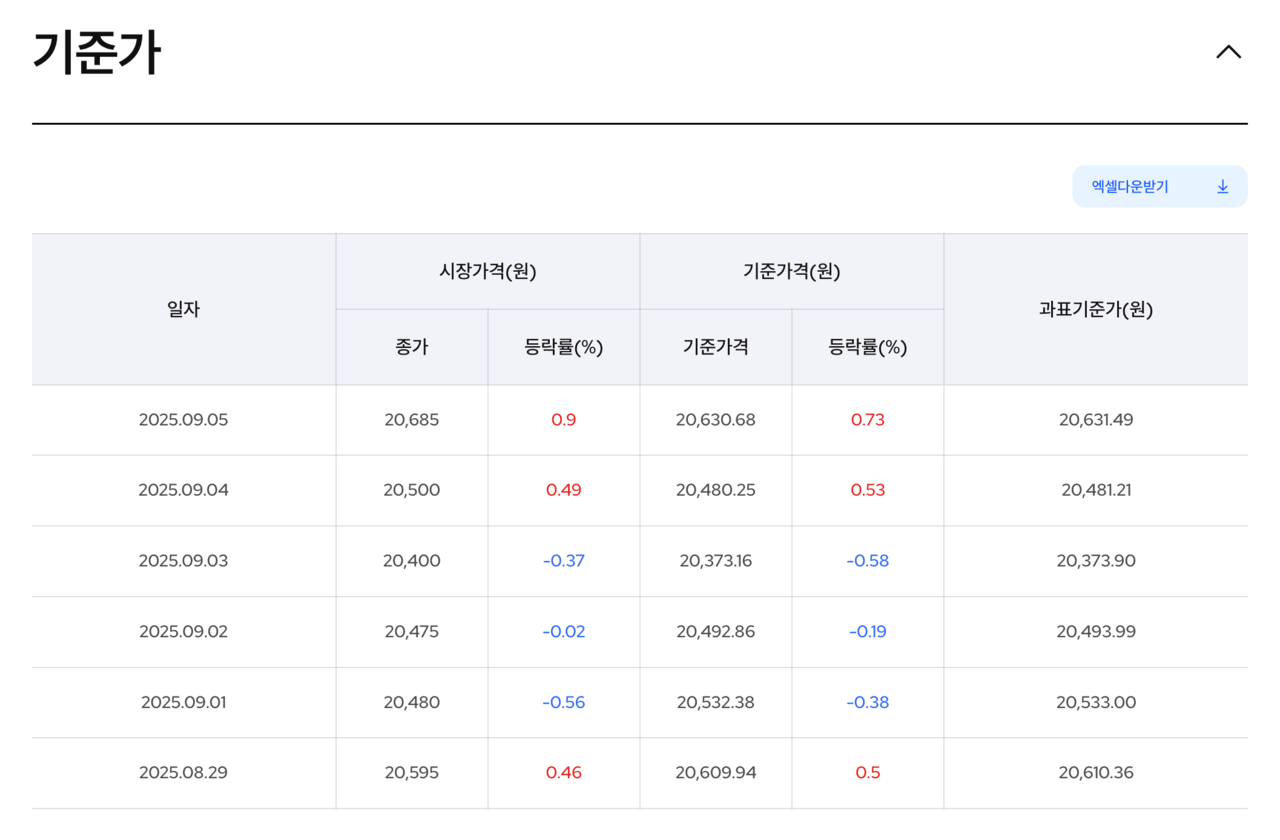Select the 시장가격(원) header cell
Viewport: 1280px width, 840px height.
pos(488,272)
